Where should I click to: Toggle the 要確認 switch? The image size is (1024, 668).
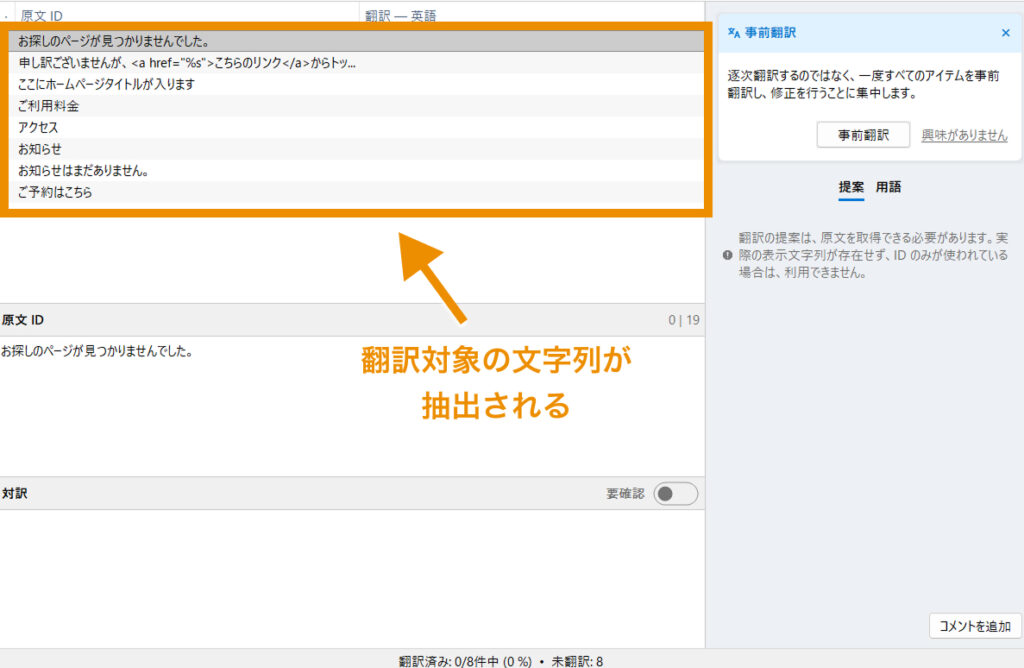click(676, 494)
